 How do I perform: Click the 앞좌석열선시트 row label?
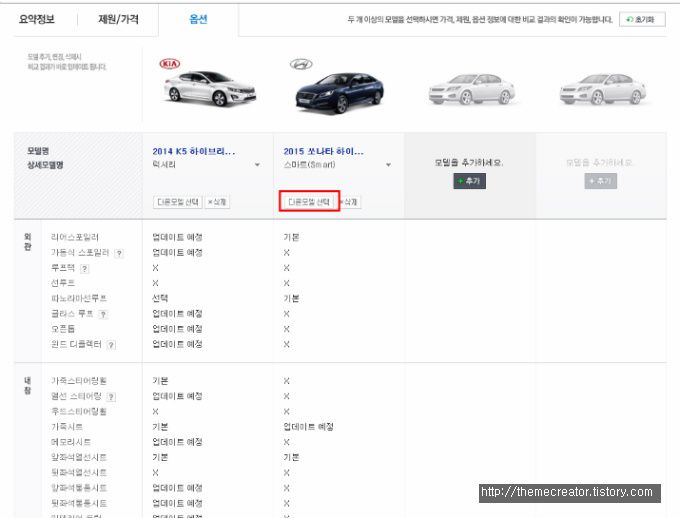click(78, 457)
